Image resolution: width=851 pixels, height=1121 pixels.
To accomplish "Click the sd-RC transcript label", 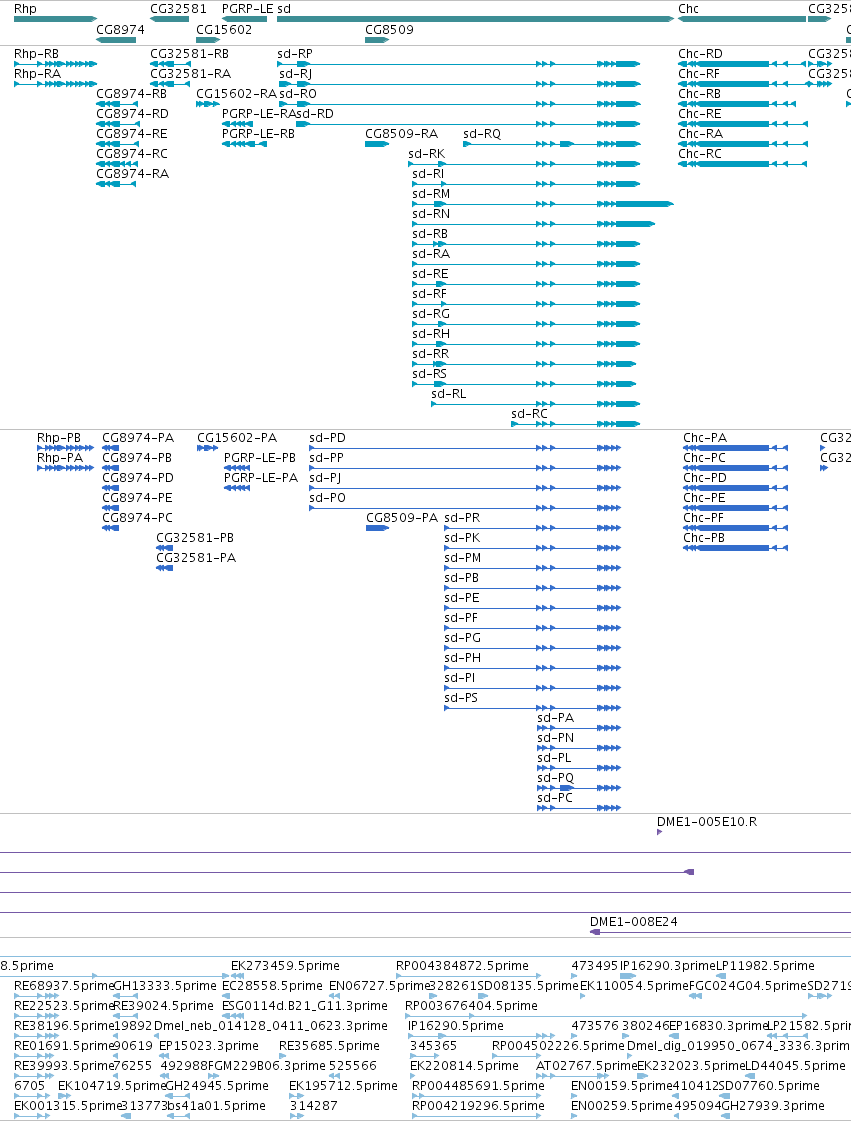I will pyautogui.click(x=529, y=414).
